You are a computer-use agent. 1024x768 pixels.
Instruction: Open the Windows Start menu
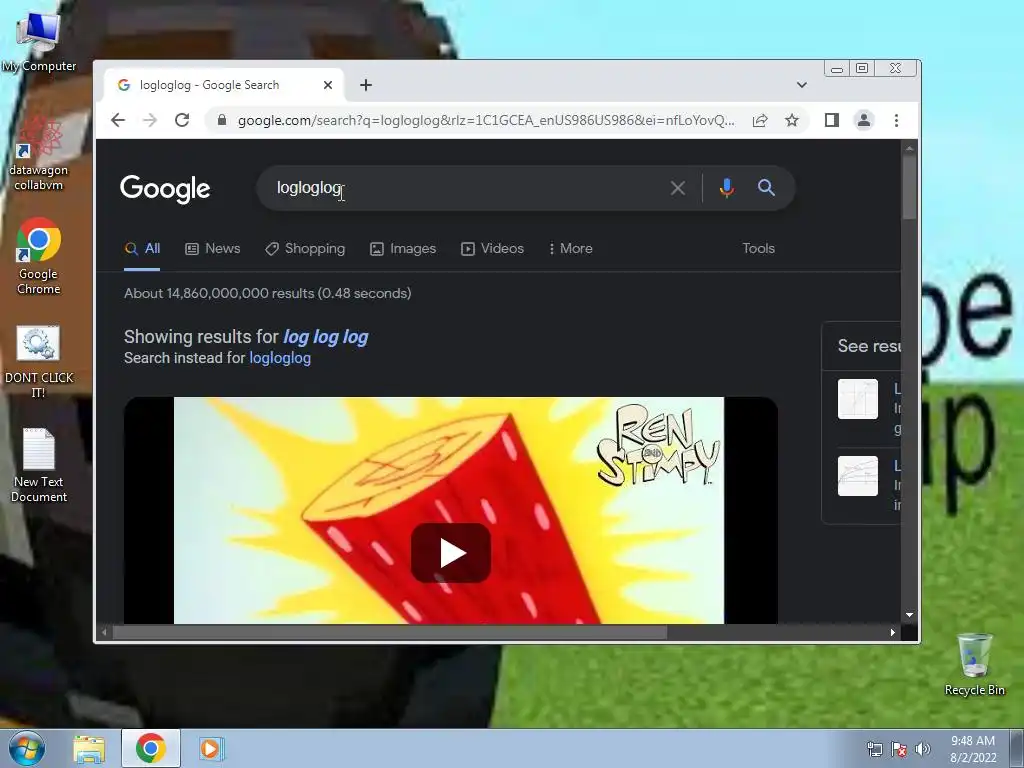(25, 748)
